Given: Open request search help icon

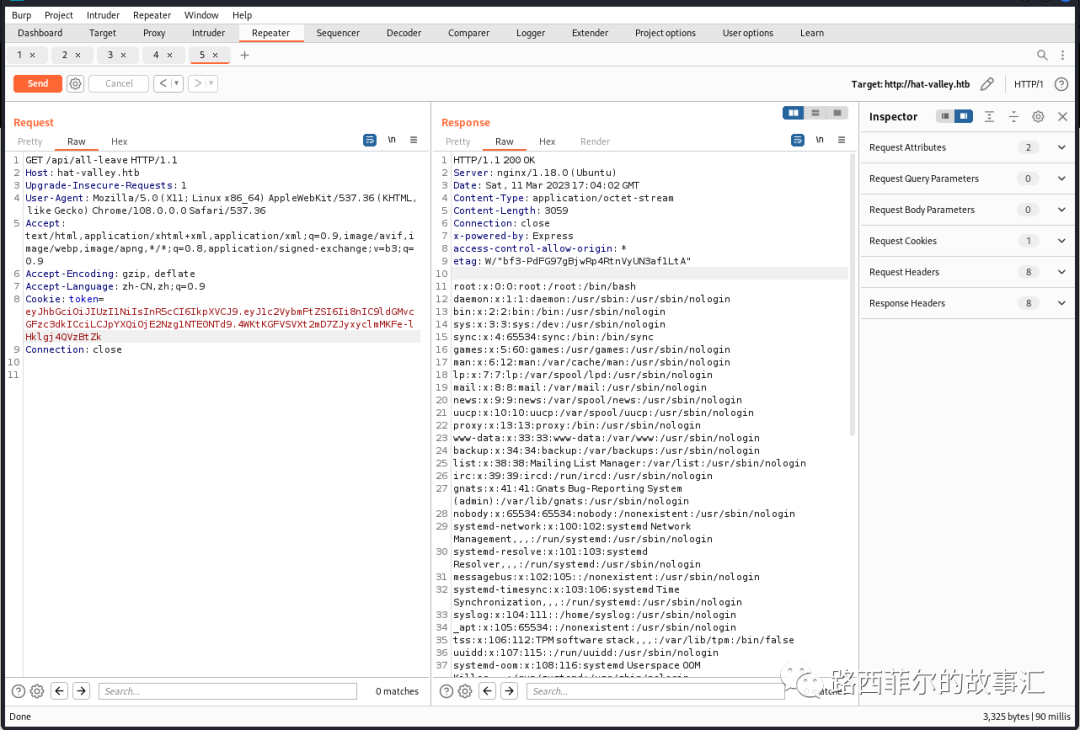Looking at the screenshot, I should pos(19,691).
